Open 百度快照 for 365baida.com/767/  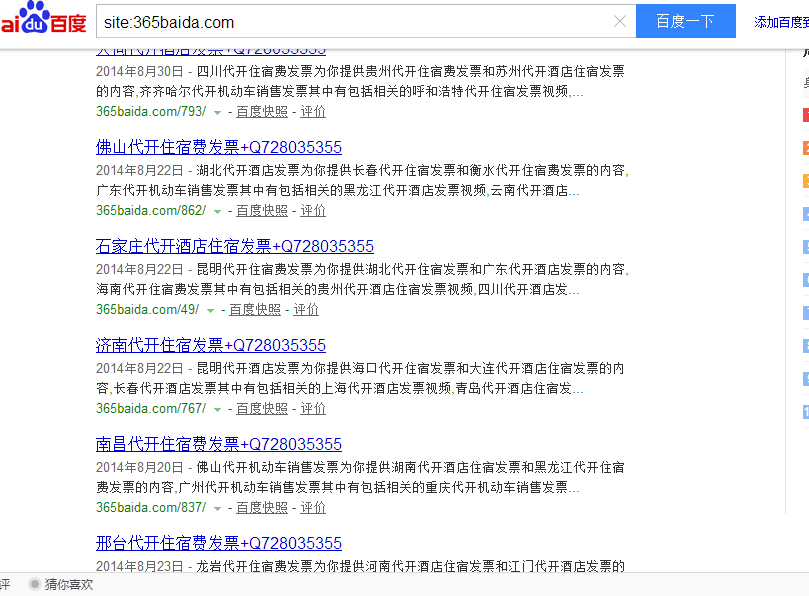click(x=262, y=409)
